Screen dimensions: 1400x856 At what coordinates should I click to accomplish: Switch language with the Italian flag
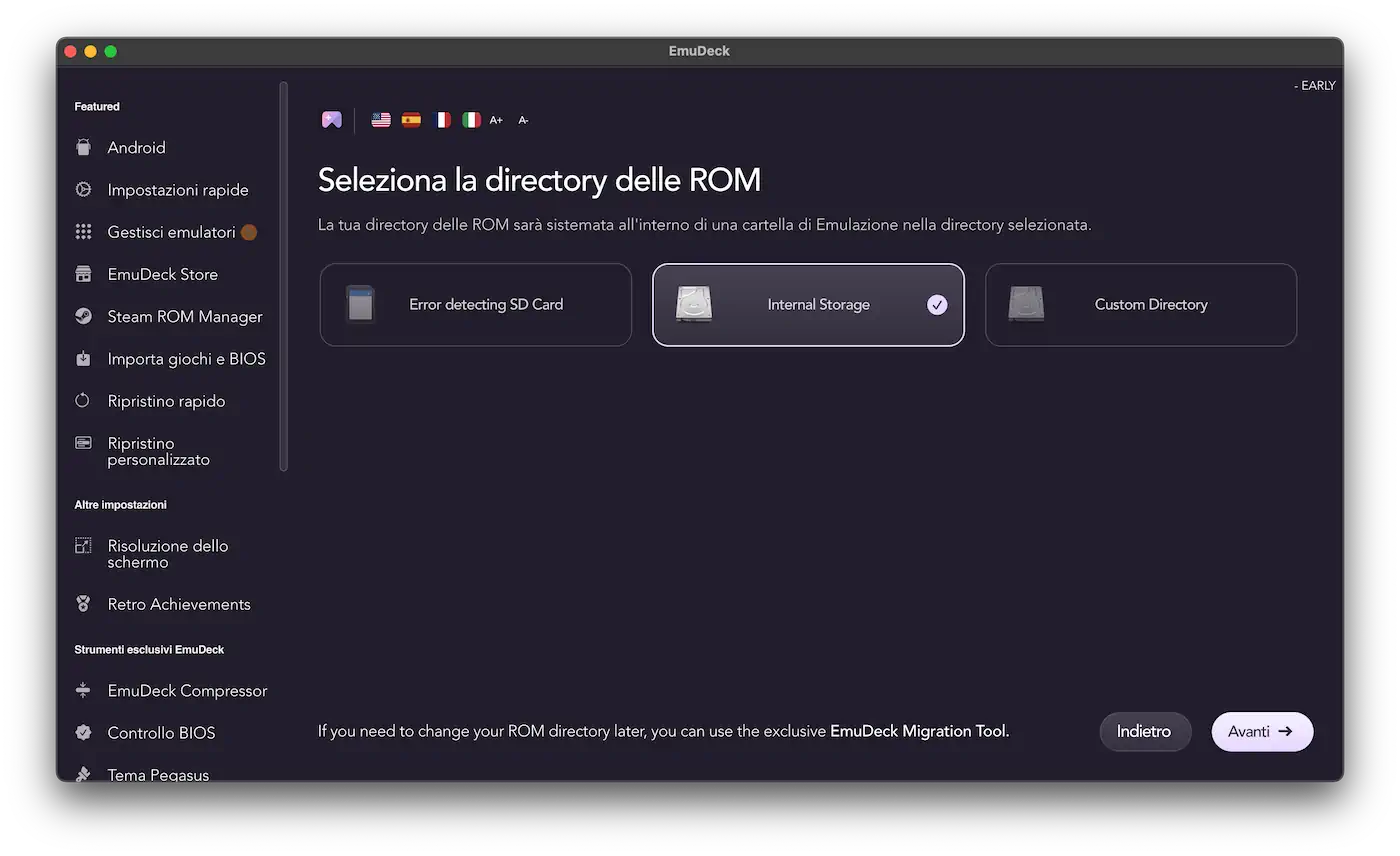(x=471, y=120)
